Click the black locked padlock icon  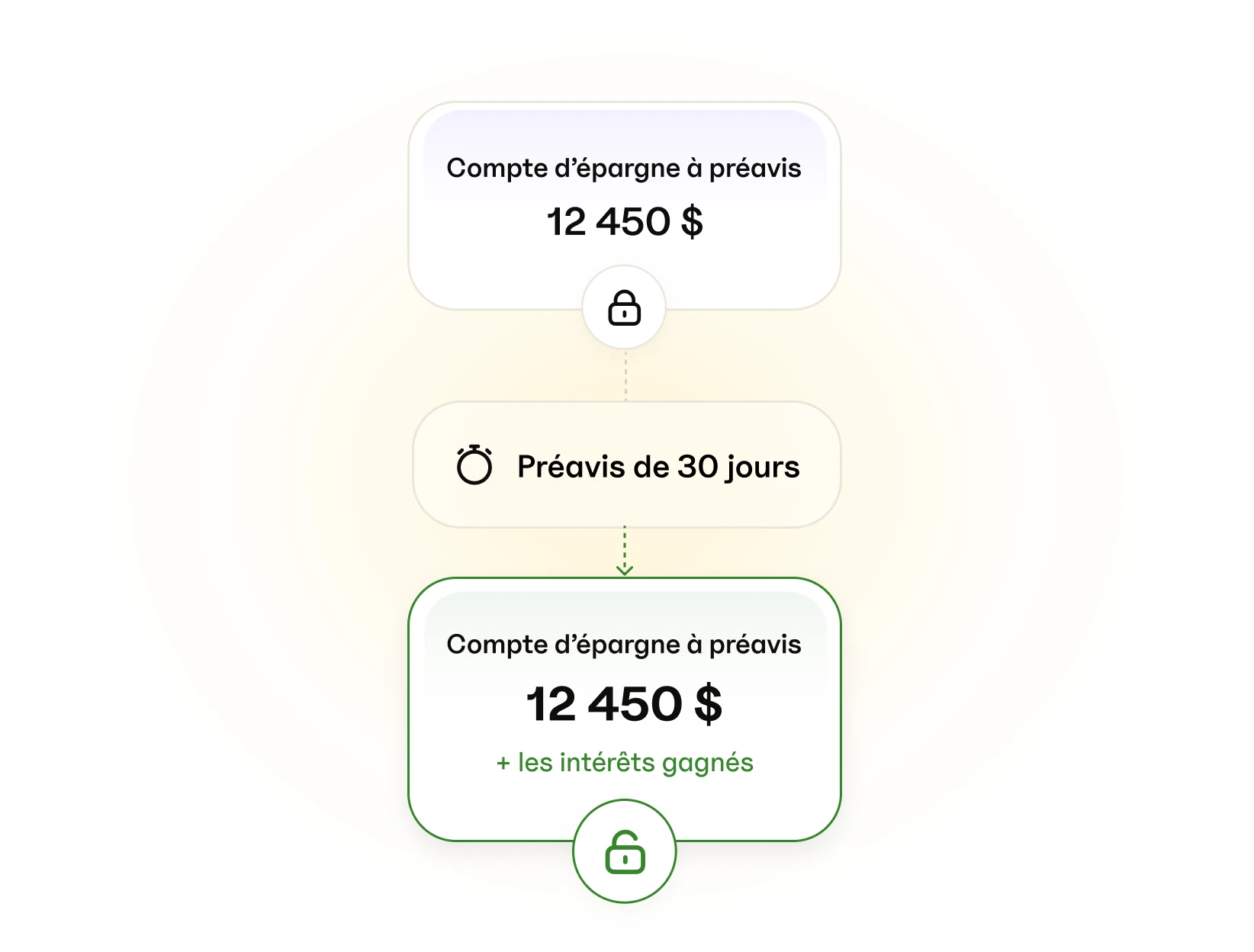point(624,307)
